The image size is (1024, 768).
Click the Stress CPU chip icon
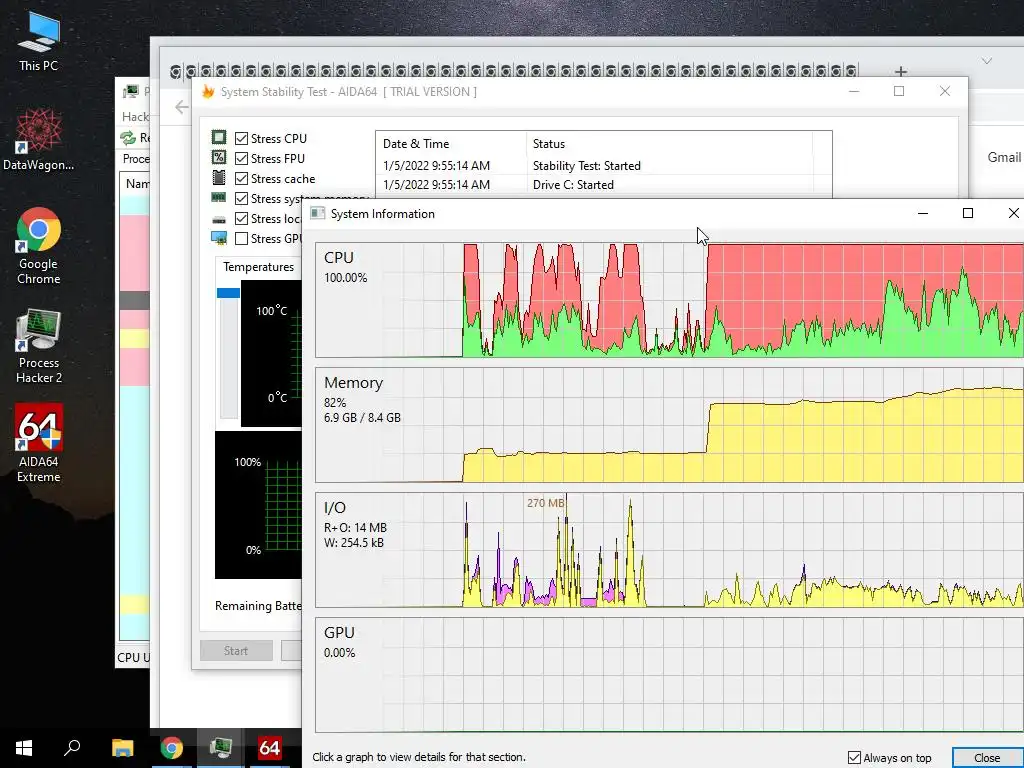click(219, 137)
